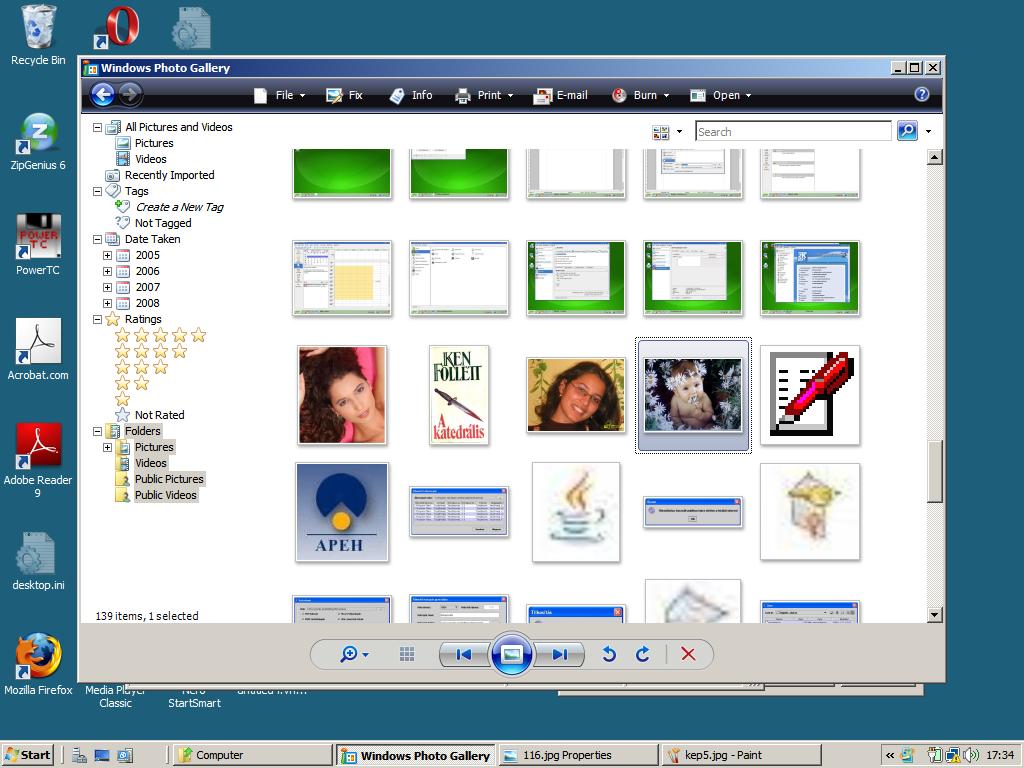This screenshot has height=768, width=1024.
Task: Open the Info pane
Action: click(411, 95)
